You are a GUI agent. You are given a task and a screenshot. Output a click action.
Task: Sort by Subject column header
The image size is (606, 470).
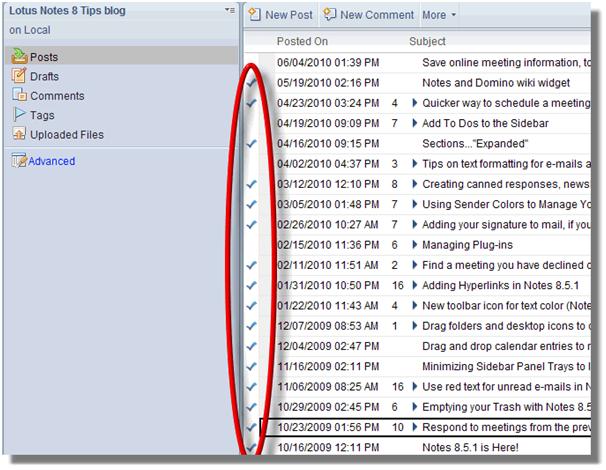coord(427,41)
